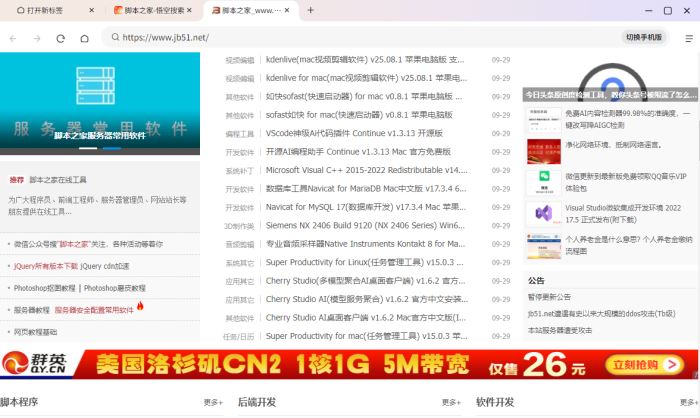This screenshot has width=700, height=418.
Task: Open kdenlive for mac v25.08.1 entry
Action: click(366, 78)
